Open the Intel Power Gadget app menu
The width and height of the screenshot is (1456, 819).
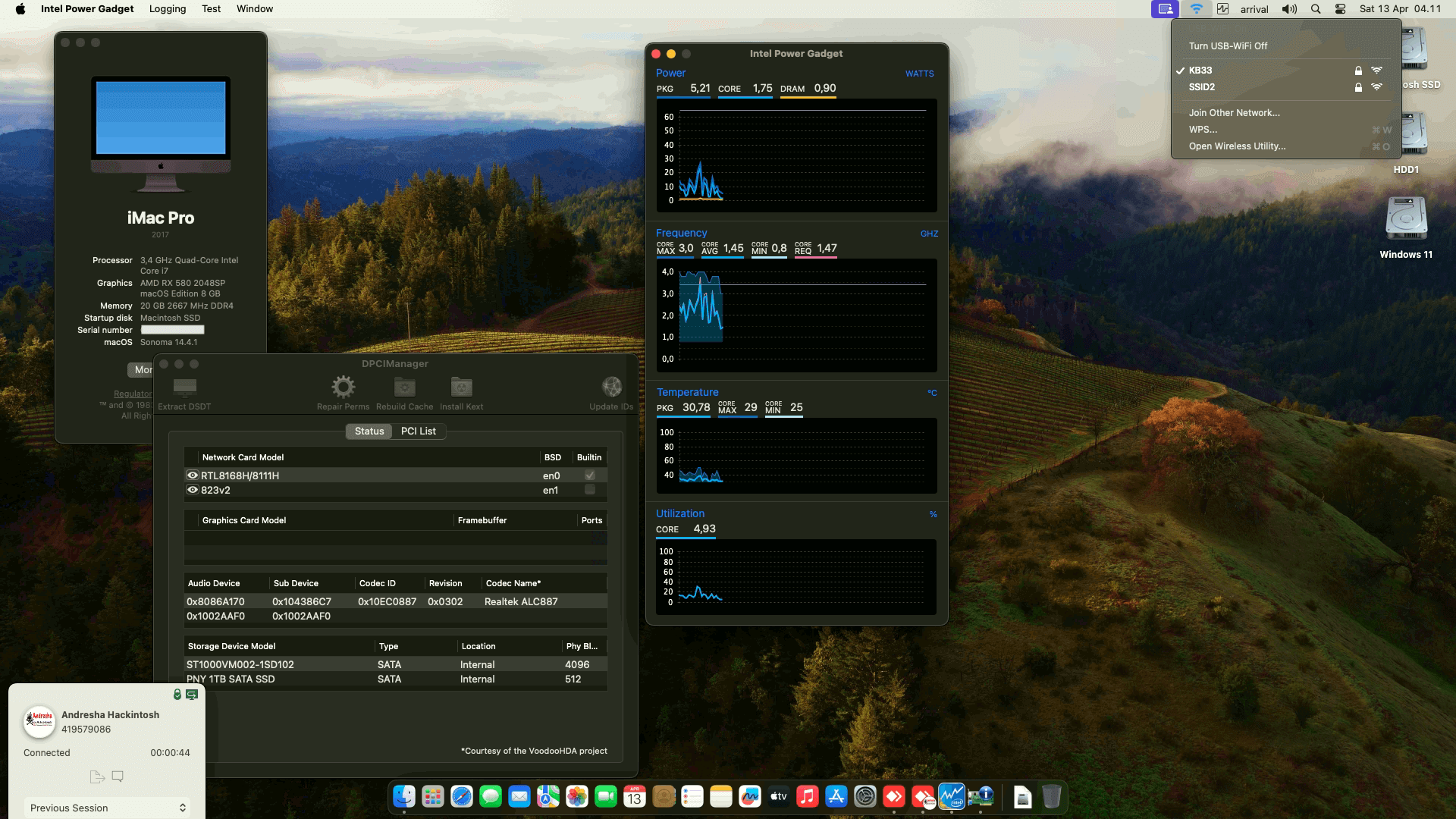(x=87, y=9)
